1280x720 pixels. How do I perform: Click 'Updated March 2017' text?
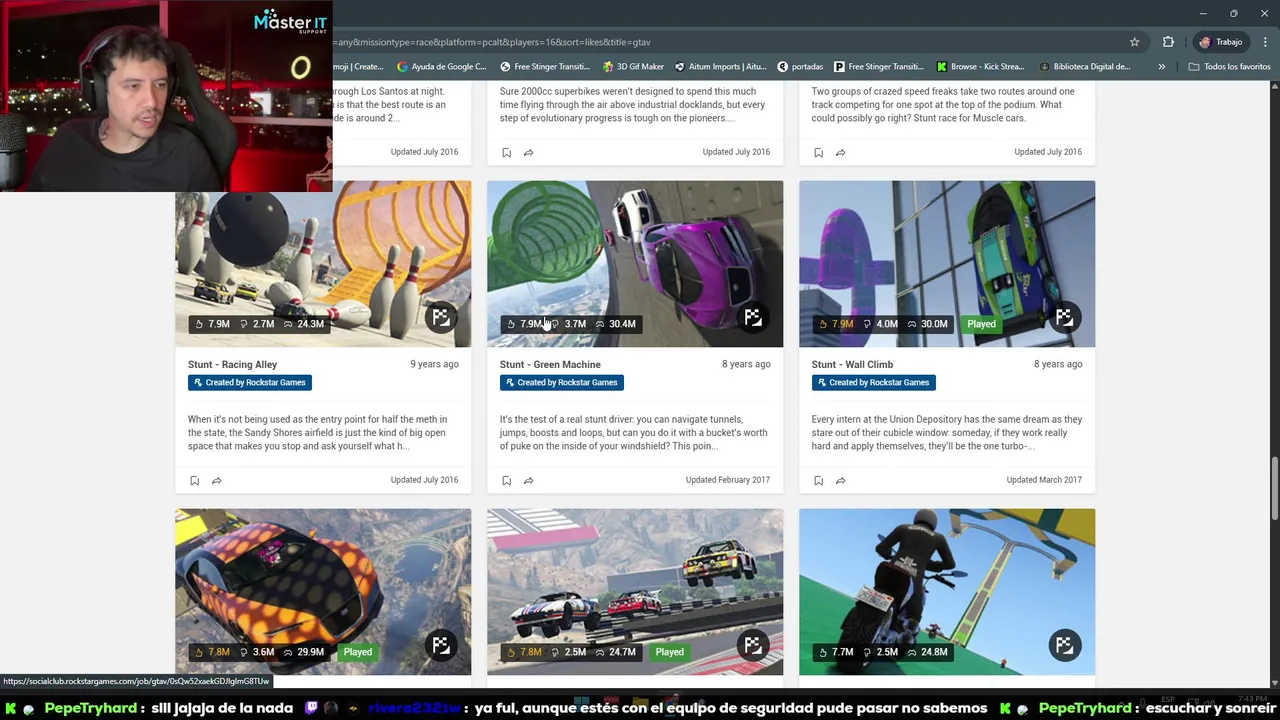point(1044,480)
